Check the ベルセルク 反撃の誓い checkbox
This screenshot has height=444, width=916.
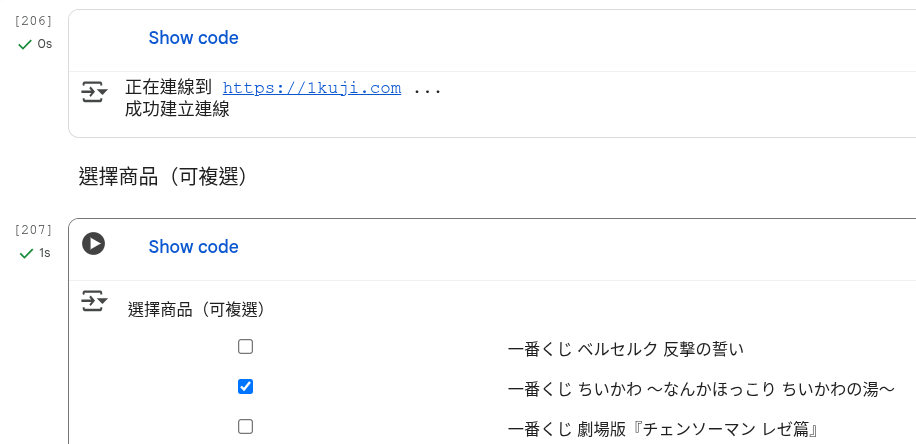(x=245, y=347)
